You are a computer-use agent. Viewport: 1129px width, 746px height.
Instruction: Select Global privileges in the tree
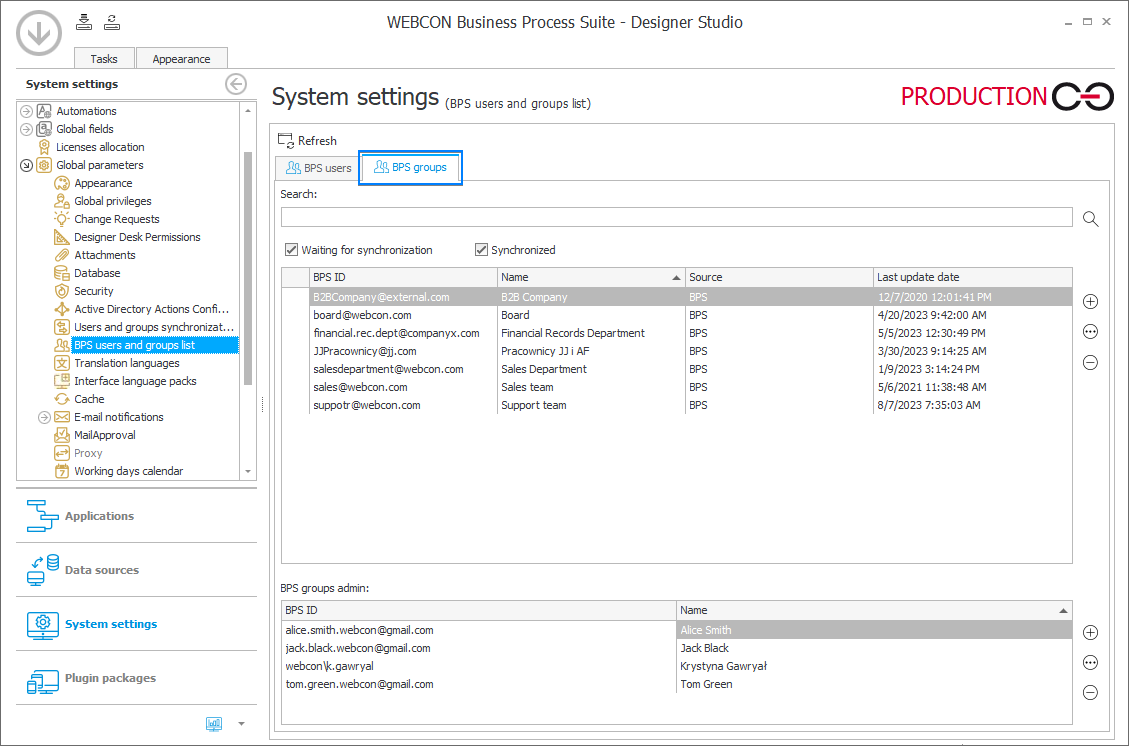point(113,201)
